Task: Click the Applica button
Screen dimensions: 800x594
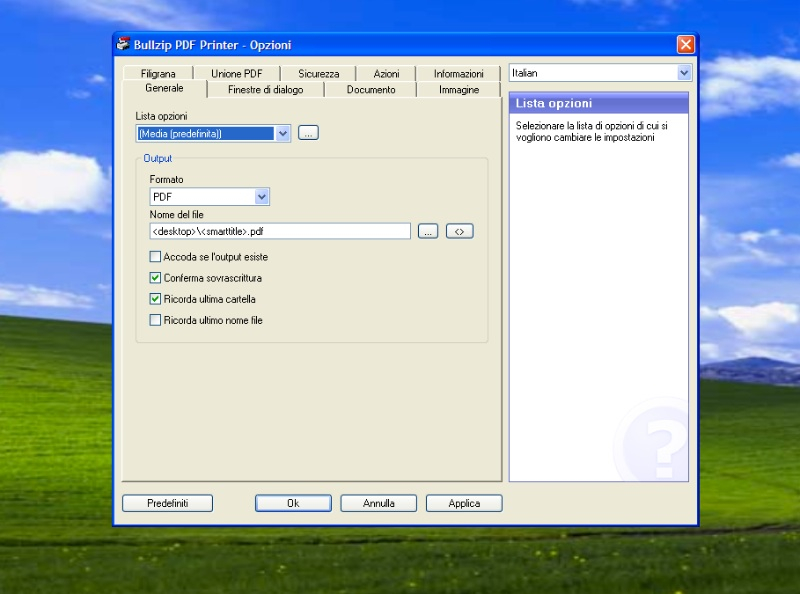Action: pos(464,503)
